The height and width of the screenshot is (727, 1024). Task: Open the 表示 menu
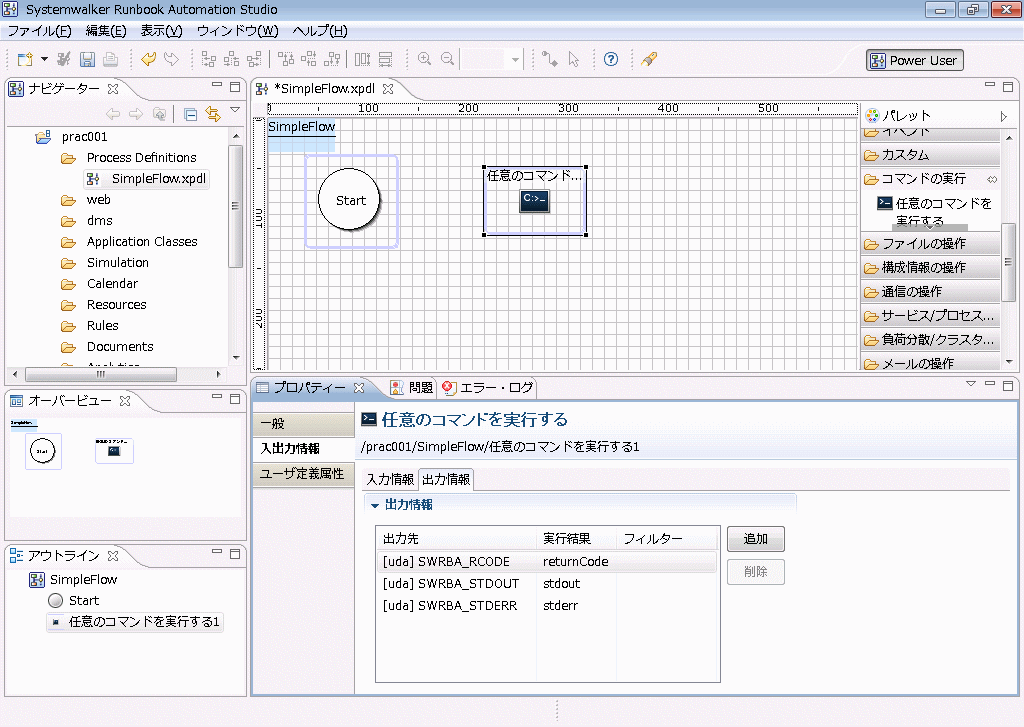point(161,31)
